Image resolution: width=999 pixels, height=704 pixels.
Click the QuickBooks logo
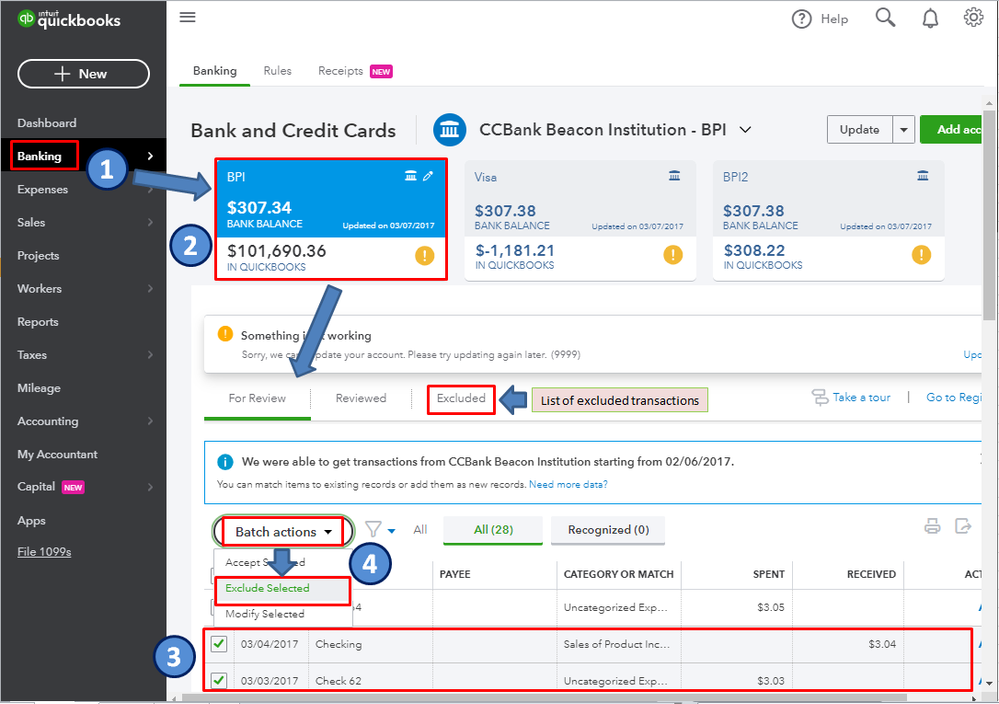point(69,19)
